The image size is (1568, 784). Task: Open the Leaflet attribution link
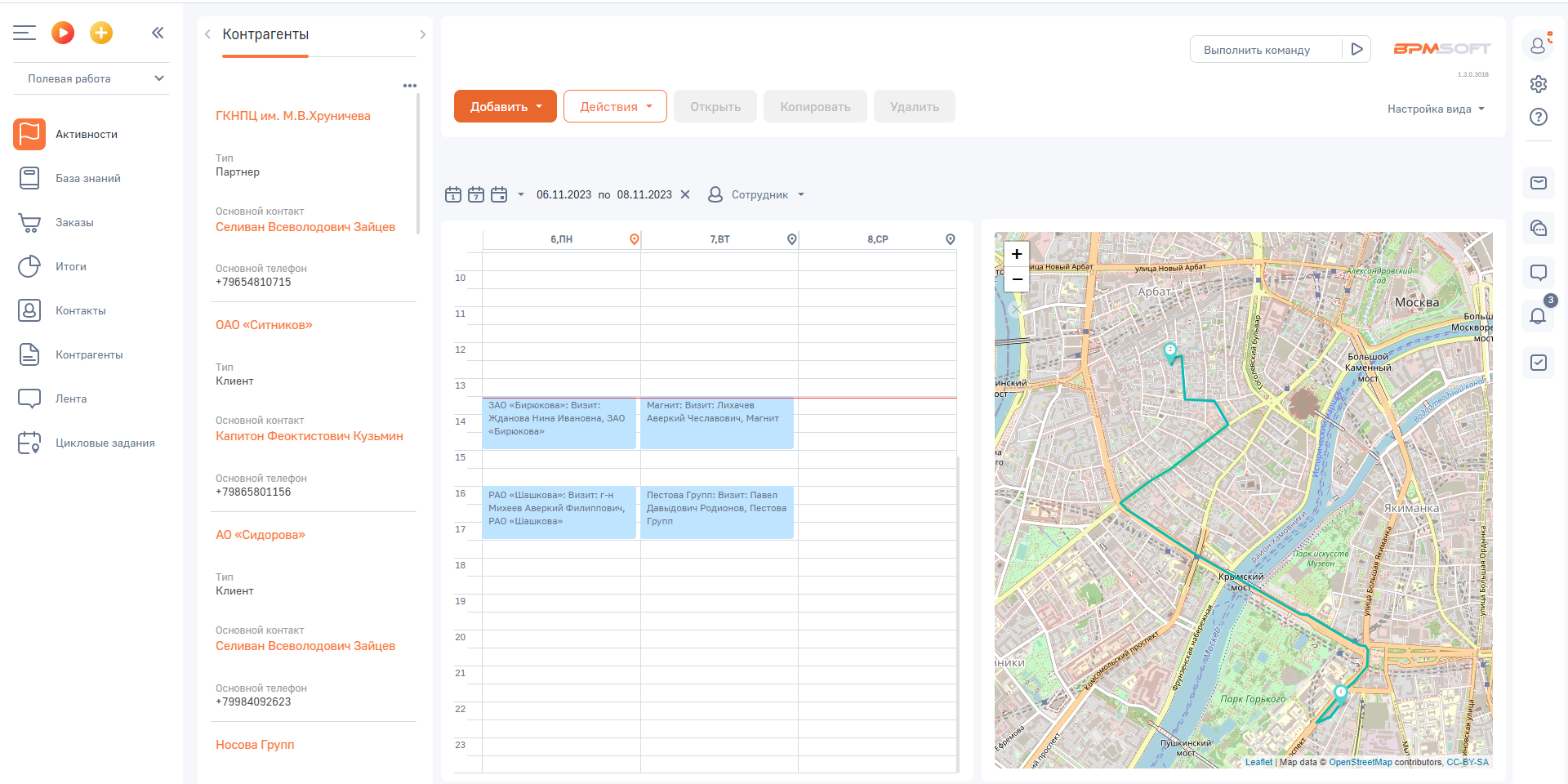(x=1258, y=762)
